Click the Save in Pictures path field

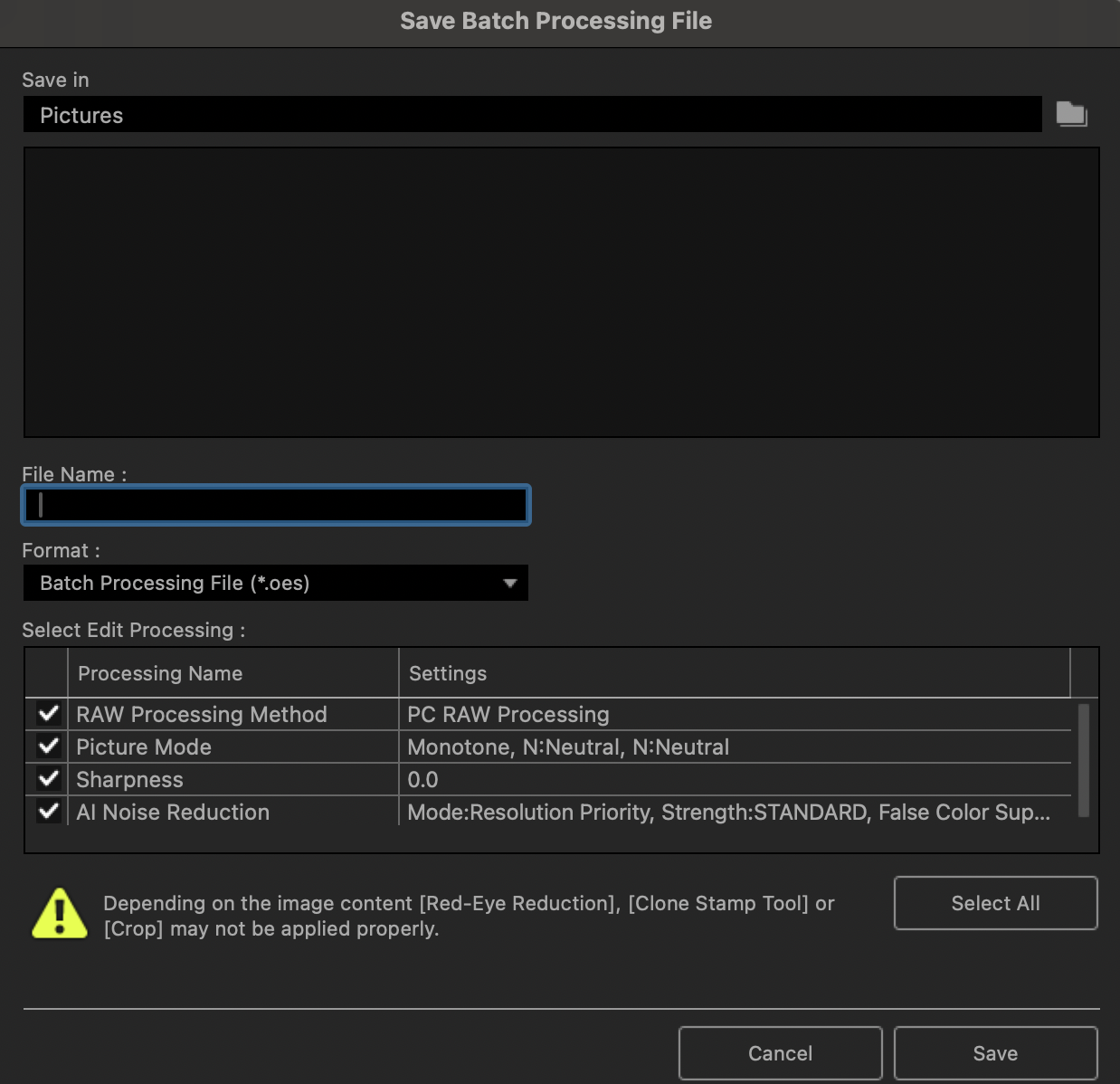(532, 115)
